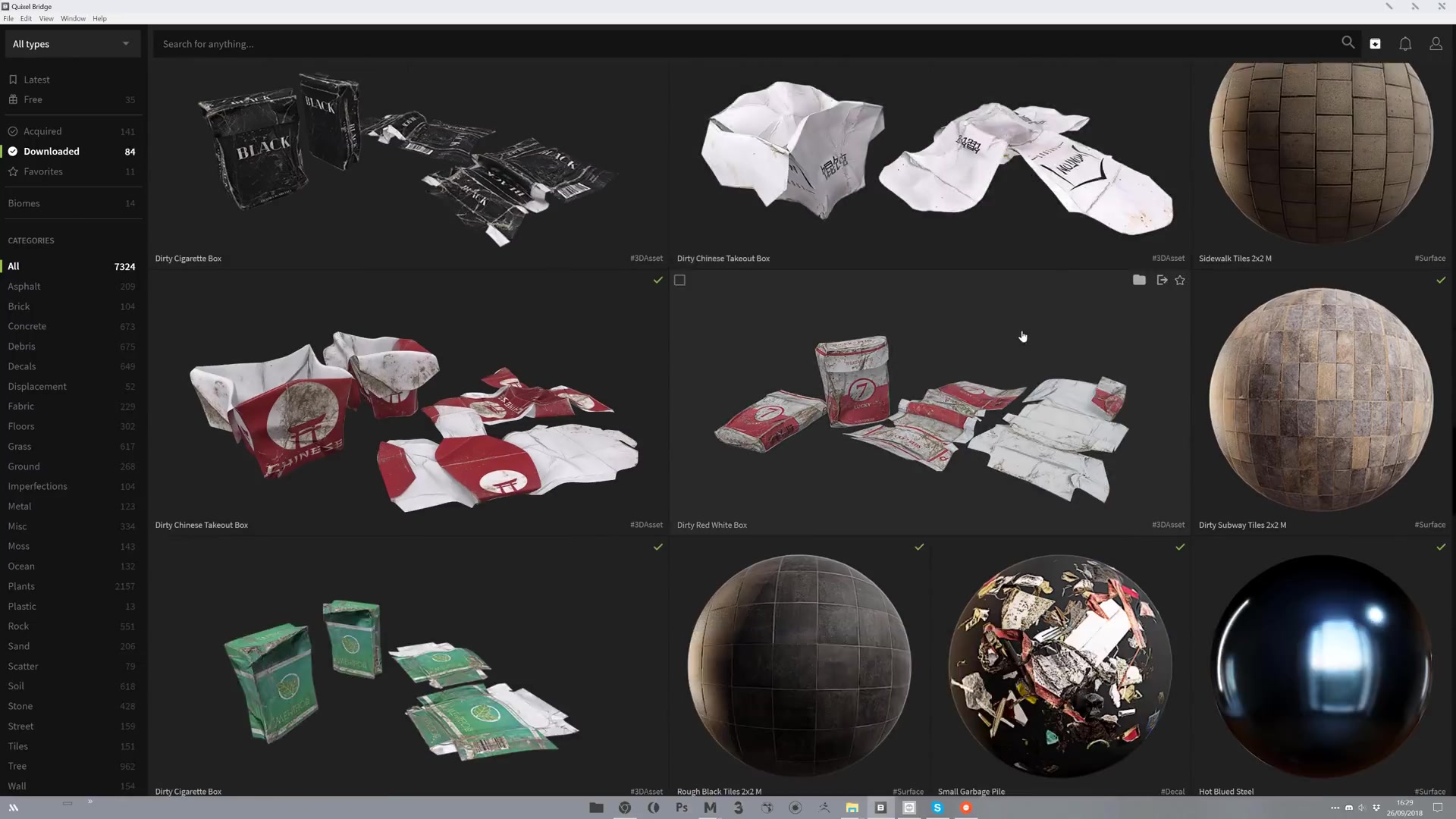
Task: Favorite the Dirty Red White Box
Action: [x=1180, y=280]
